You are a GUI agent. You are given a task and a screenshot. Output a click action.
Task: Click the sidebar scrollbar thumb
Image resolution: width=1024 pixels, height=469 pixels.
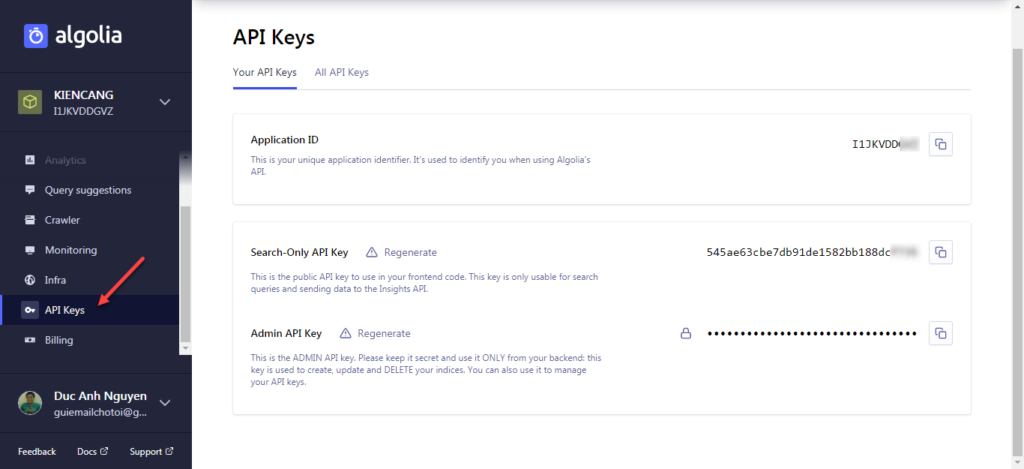pyautogui.click(x=185, y=274)
